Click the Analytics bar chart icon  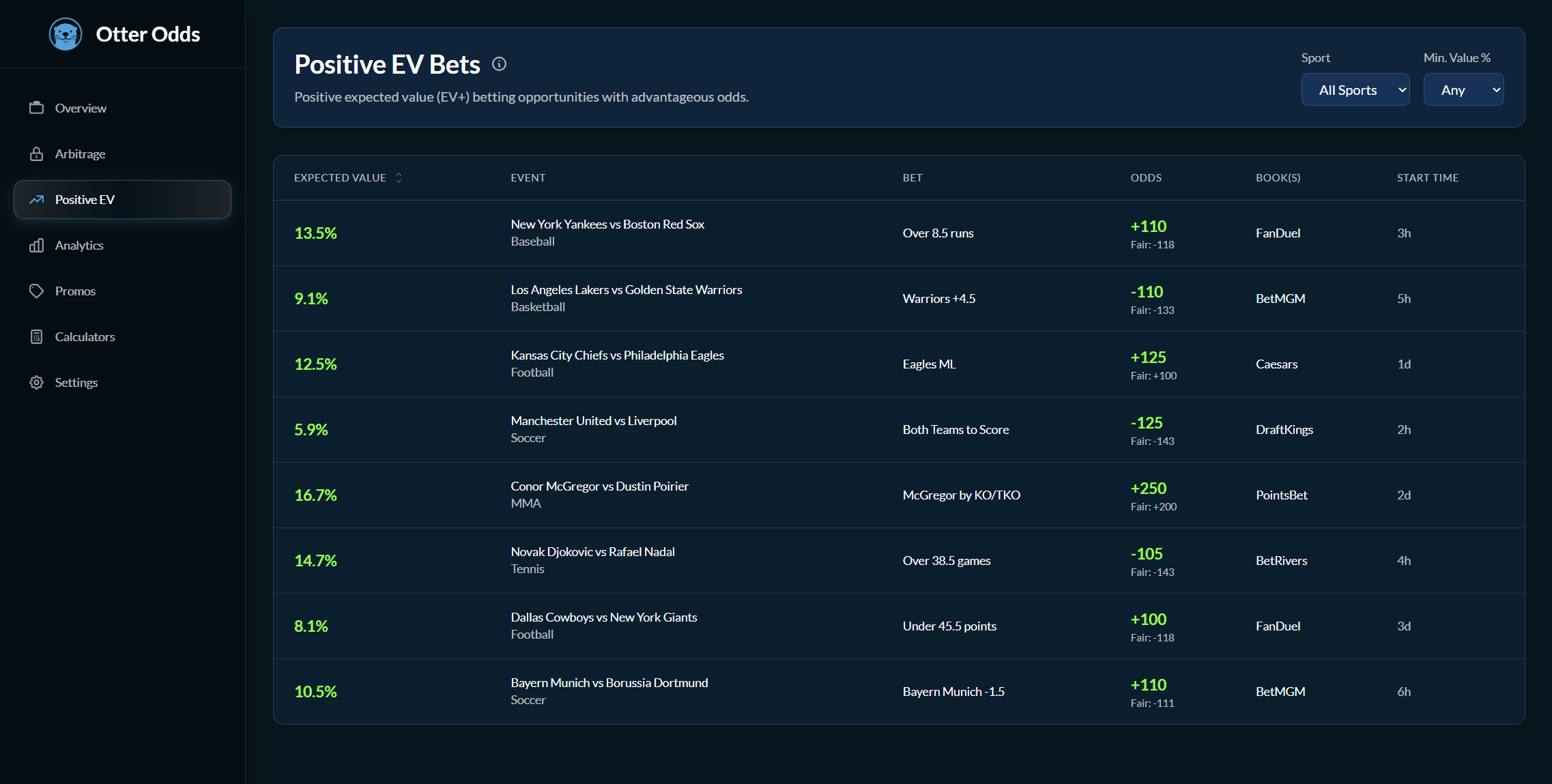pyautogui.click(x=36, y=245)
